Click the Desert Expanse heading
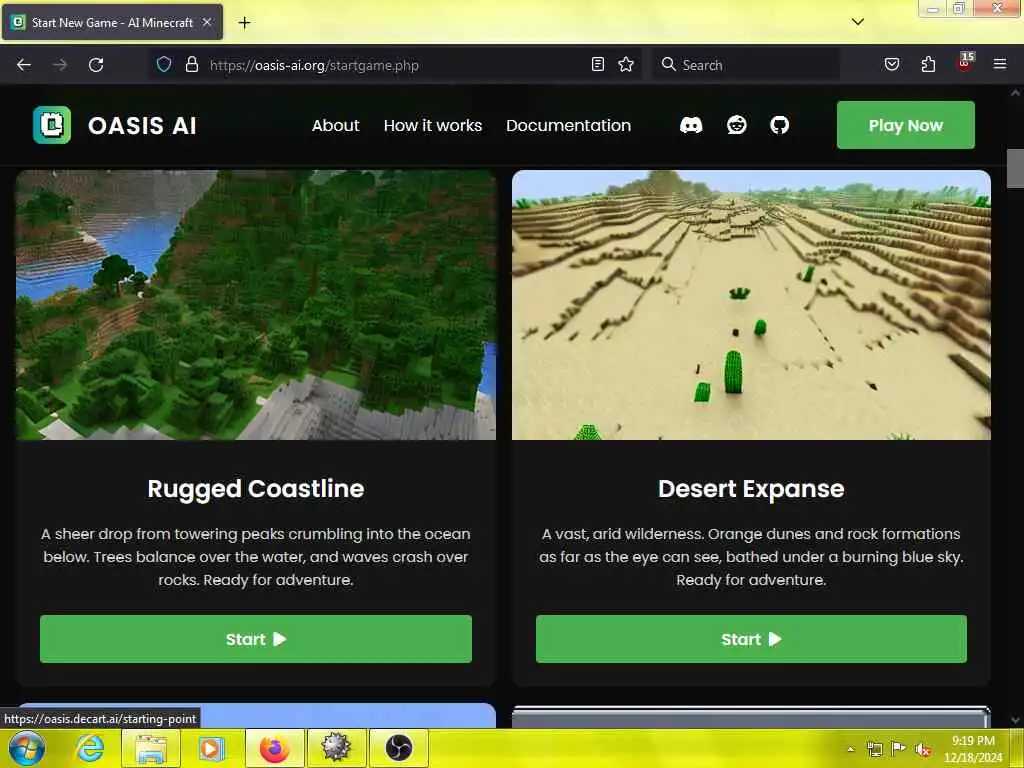Screen dimensions: 1024x768 coord(751,489)
